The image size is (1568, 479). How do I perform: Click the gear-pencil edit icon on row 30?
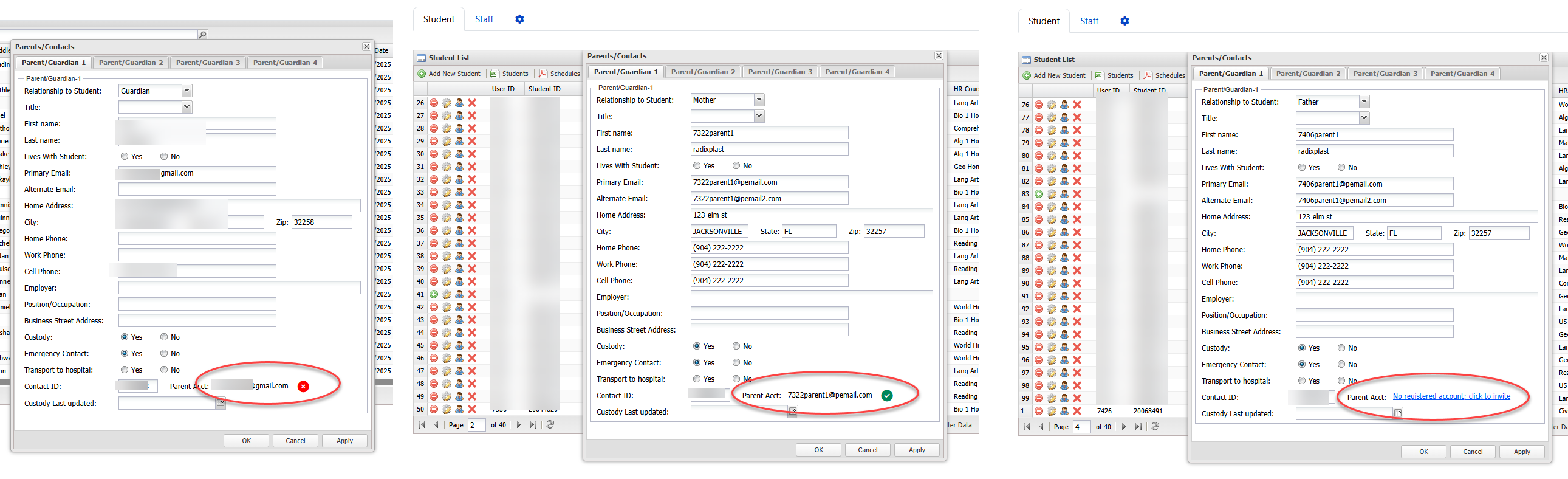tap(447, 154)
